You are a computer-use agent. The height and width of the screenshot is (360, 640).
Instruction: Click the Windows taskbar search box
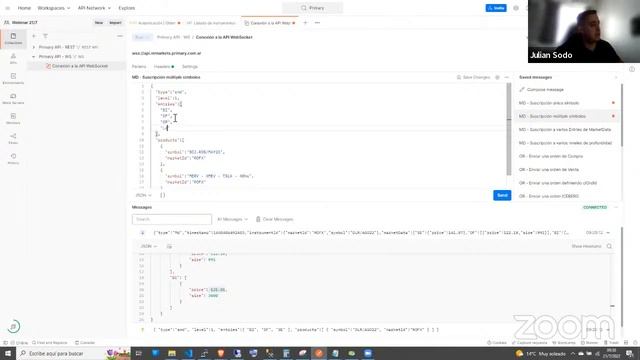coord(61,353)
